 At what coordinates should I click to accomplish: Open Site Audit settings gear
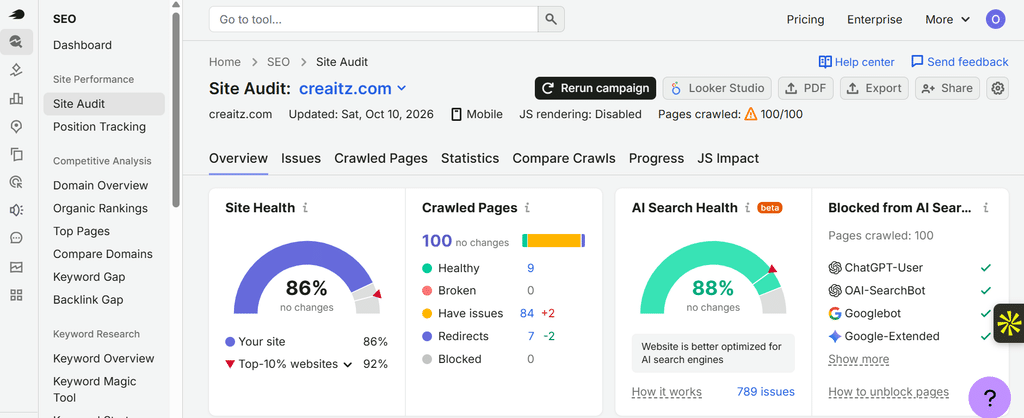coord(997,88)
